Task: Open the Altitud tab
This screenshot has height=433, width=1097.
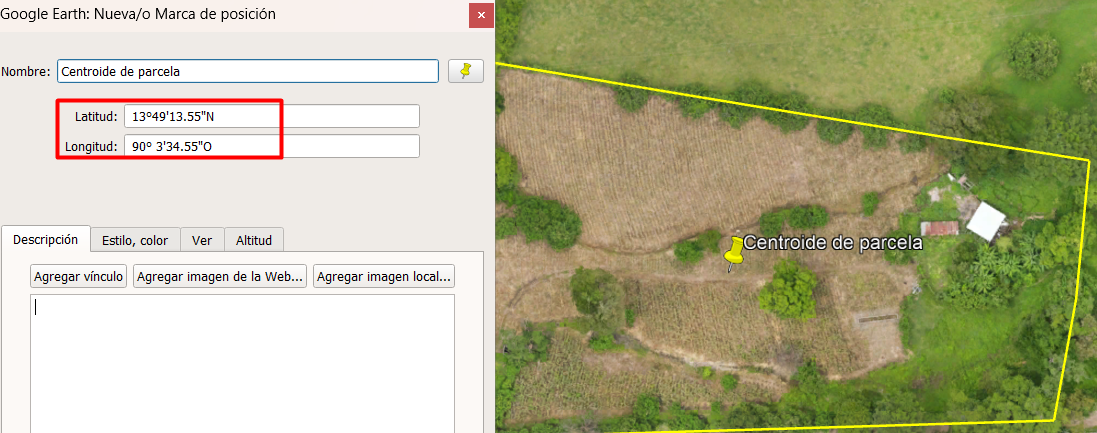Action: pyautogui.click(x=254, y=240)
